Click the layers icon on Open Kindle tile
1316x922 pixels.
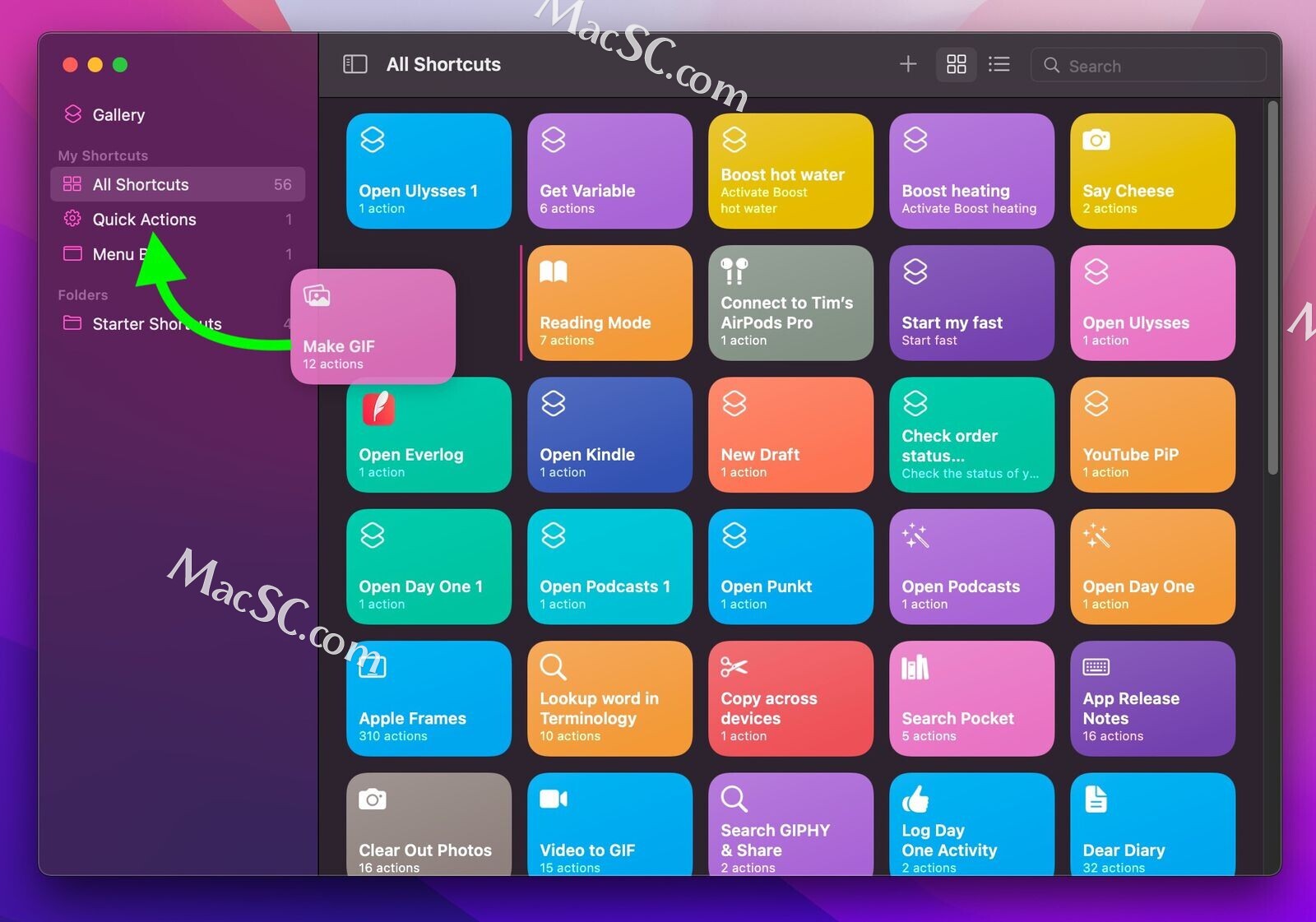click(553, 403)
